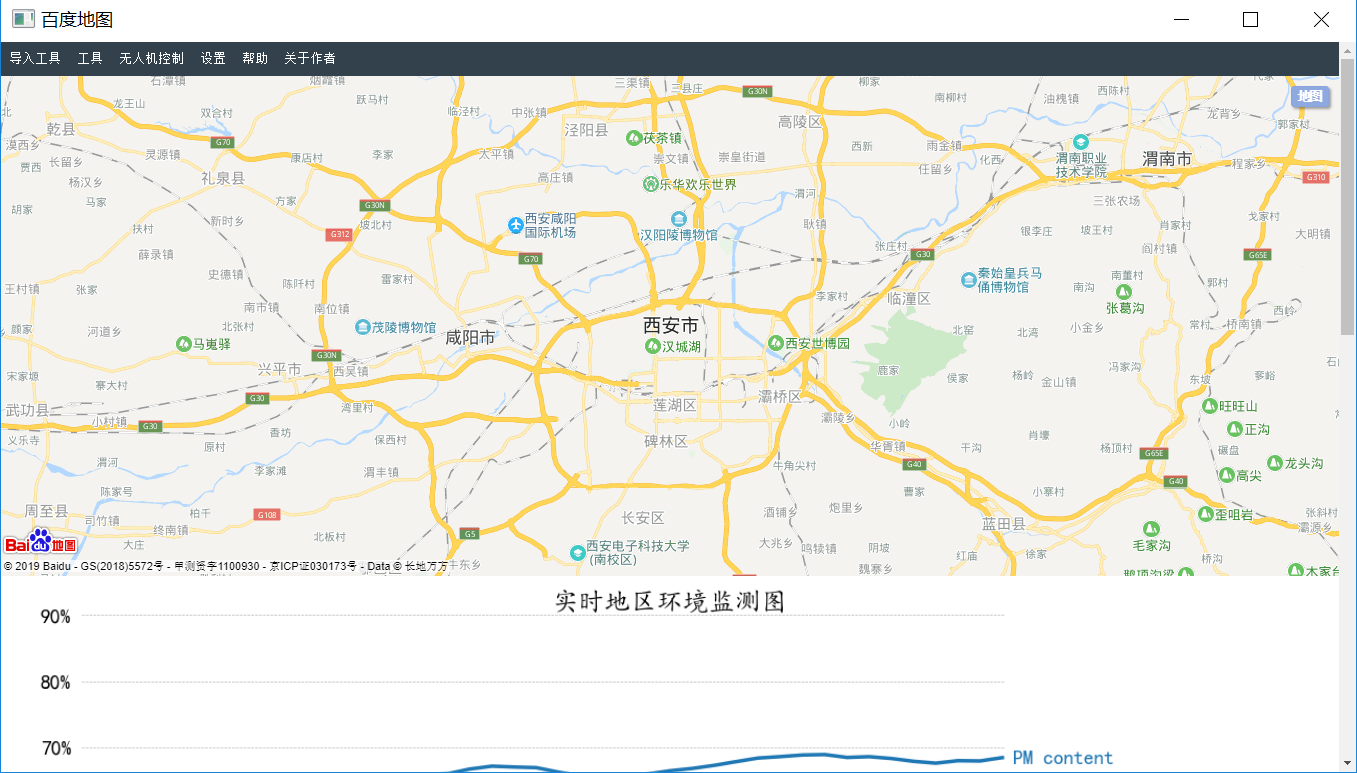Open the 帮助 menu
The width and height of the screenshot is (1357, 773).
click(255, 58)
